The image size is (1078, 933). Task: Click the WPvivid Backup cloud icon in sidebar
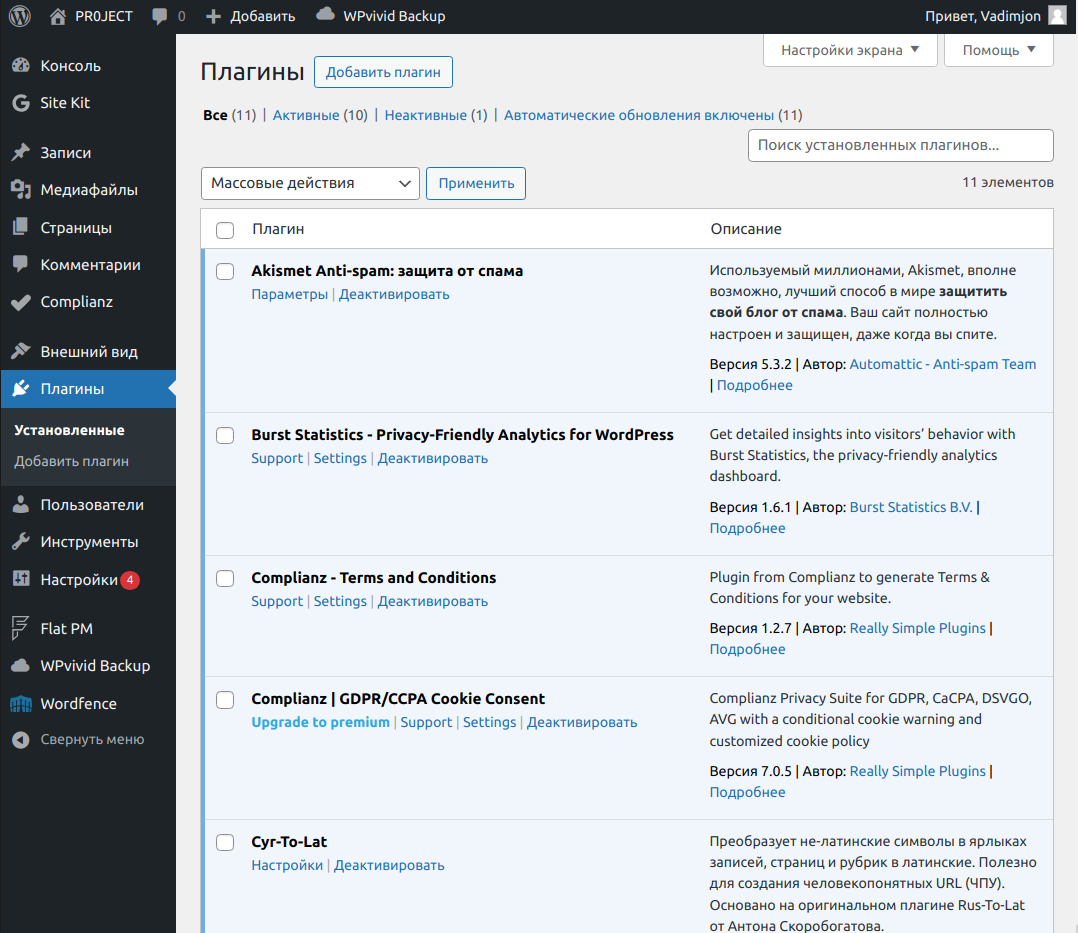[x=21, y=665]
